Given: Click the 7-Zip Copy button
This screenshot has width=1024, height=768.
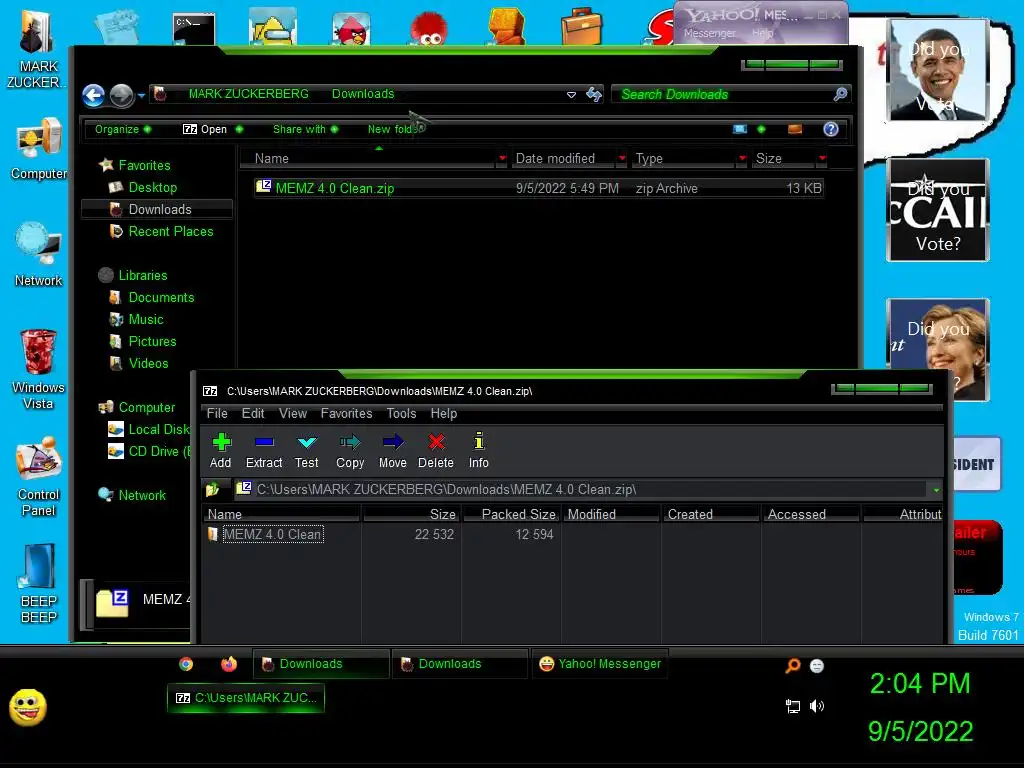Looking at the screenshot, I should [350, 451].
